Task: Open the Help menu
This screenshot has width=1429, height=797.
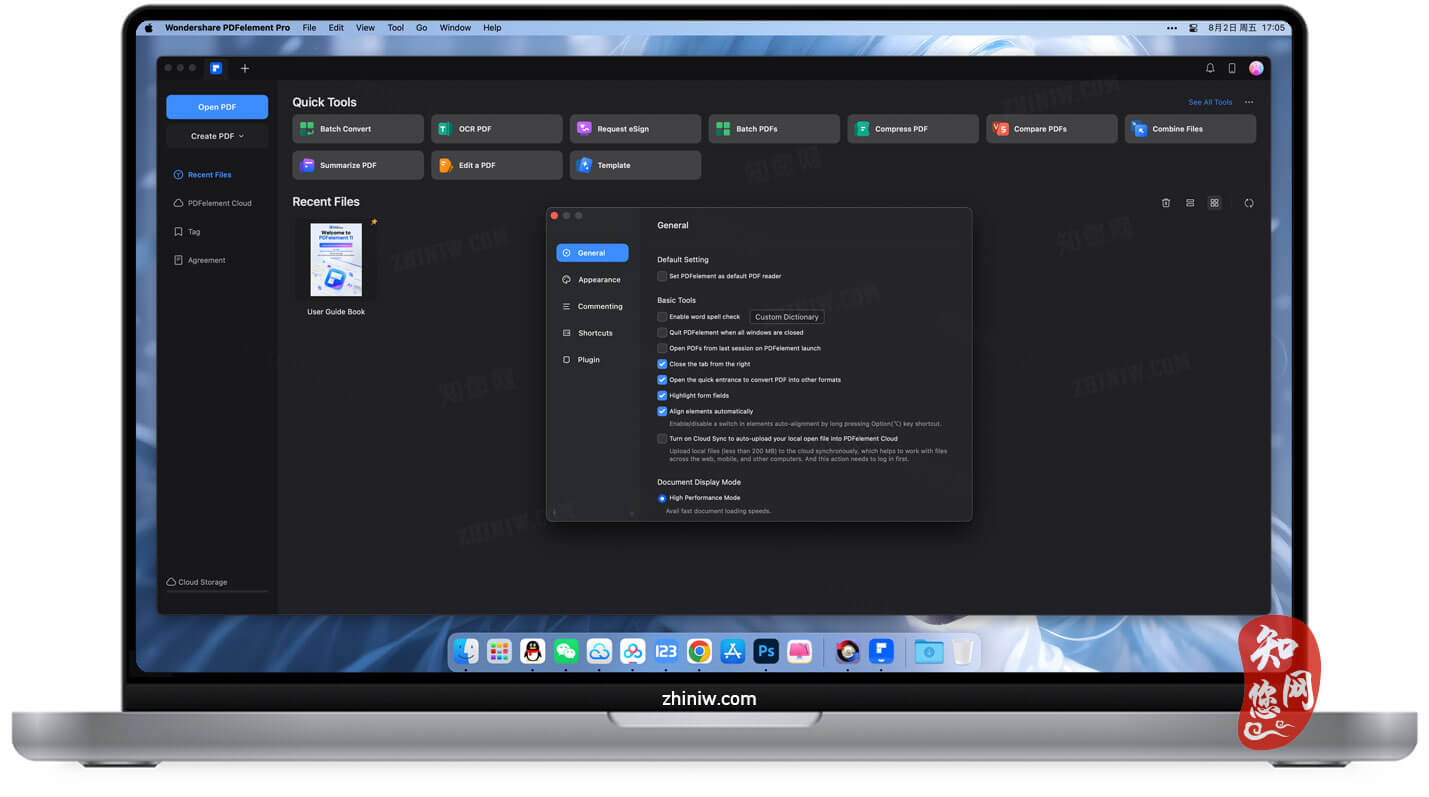Action: [492, 28]
